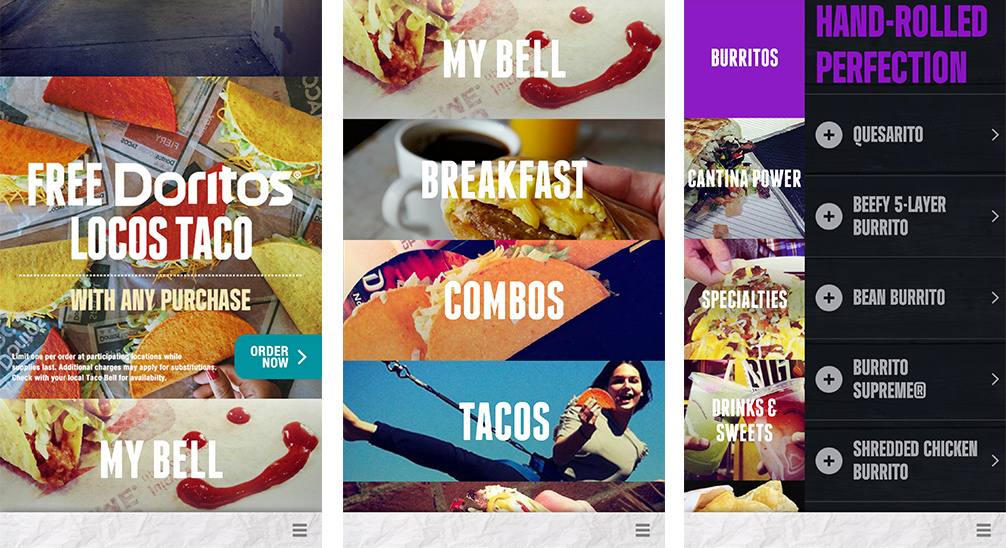Tap the Order Now button

point(278,357)
